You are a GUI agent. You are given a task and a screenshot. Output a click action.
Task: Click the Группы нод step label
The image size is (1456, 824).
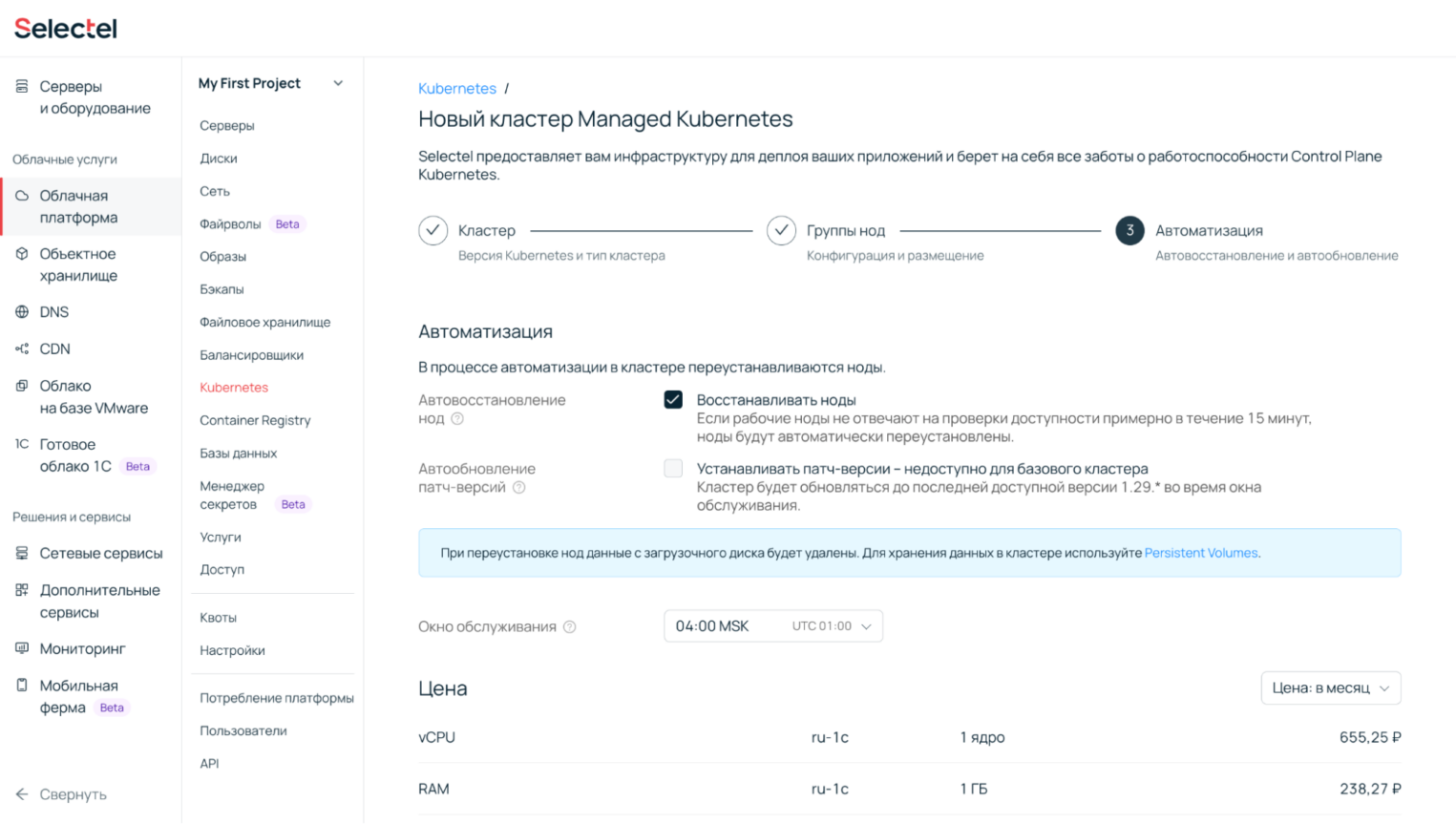(846, 231)
